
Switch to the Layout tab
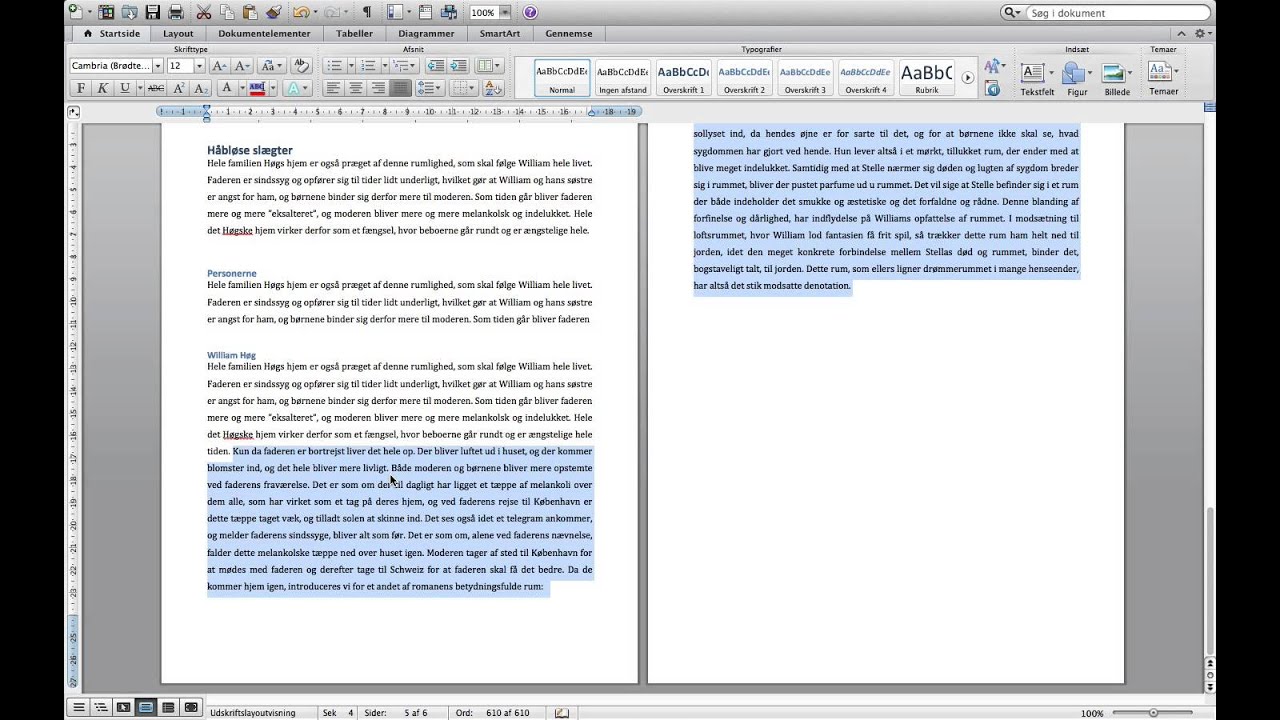(178, 33)
